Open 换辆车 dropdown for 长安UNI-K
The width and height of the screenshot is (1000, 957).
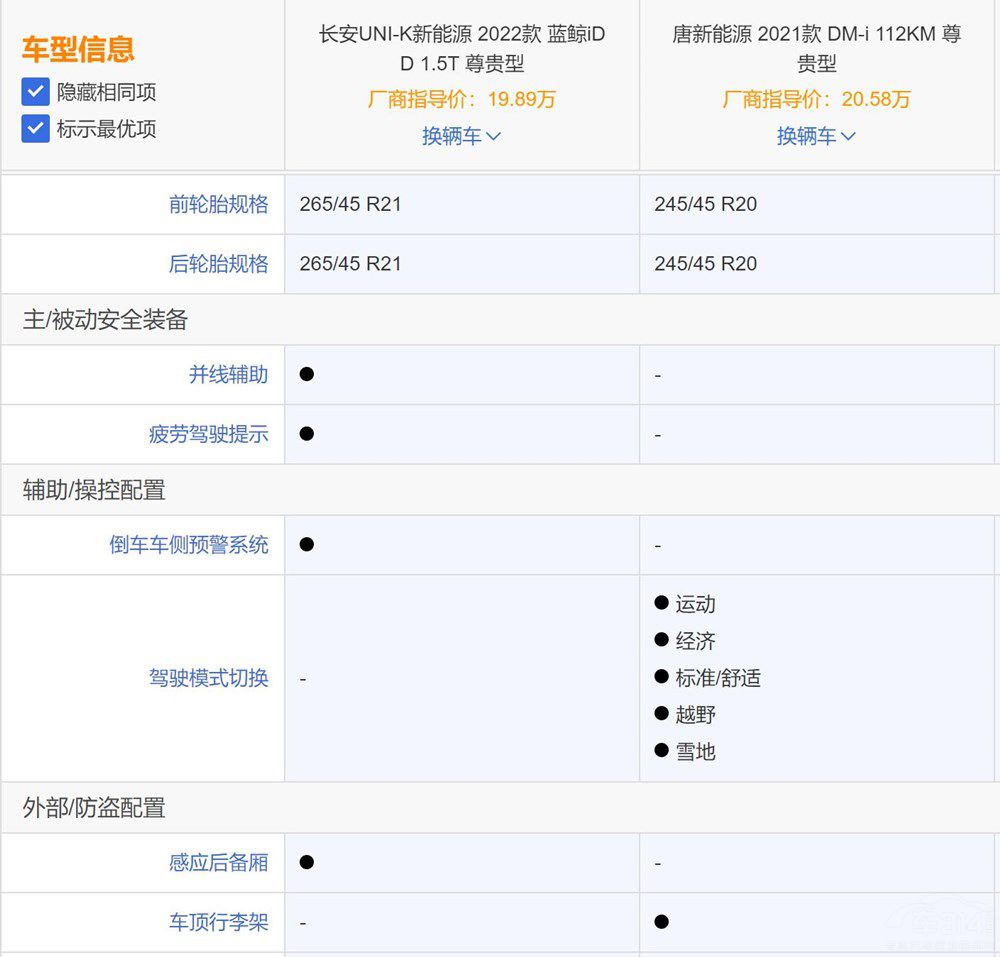(461, 136)
